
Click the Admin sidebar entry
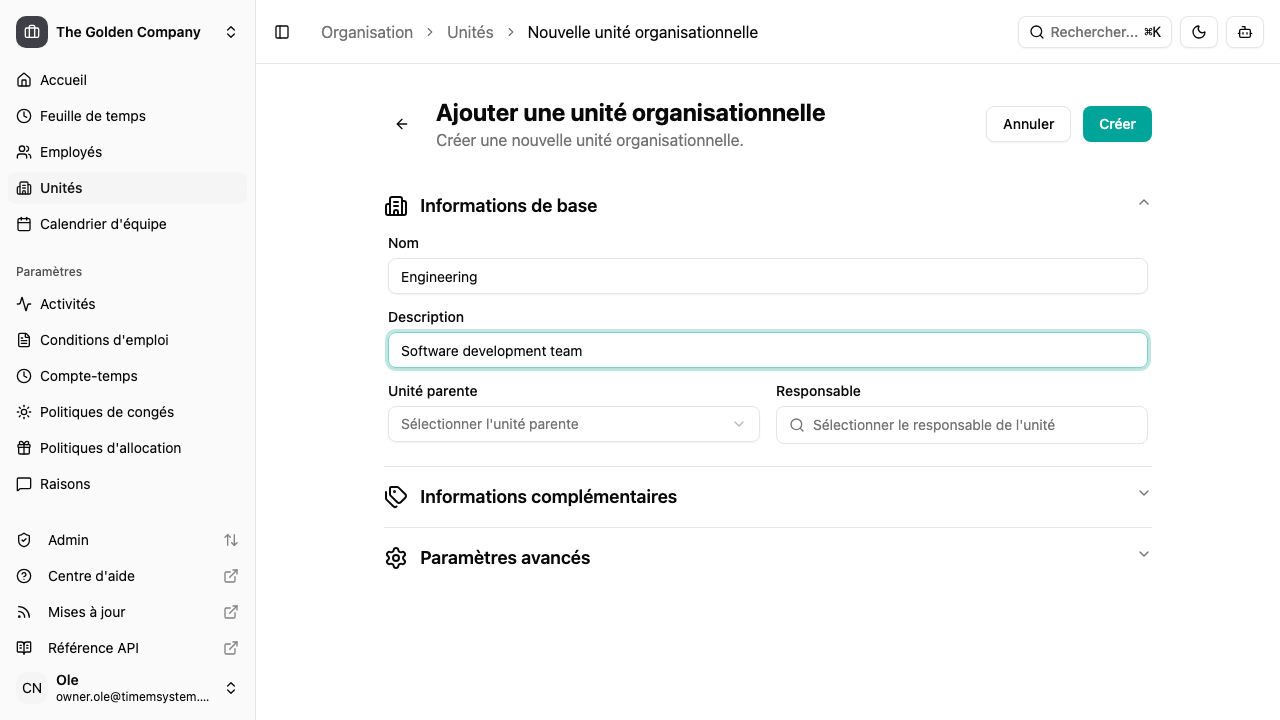tap(68, 540)
